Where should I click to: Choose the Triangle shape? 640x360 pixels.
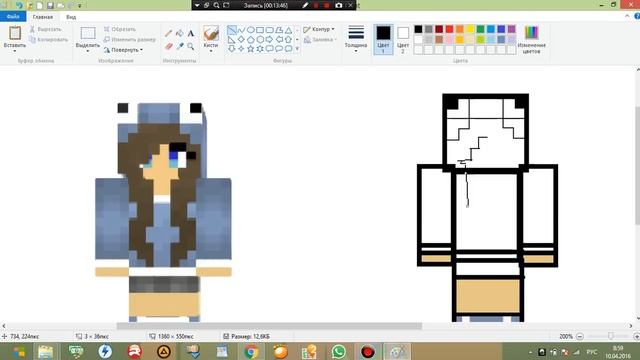coord(288,30)
